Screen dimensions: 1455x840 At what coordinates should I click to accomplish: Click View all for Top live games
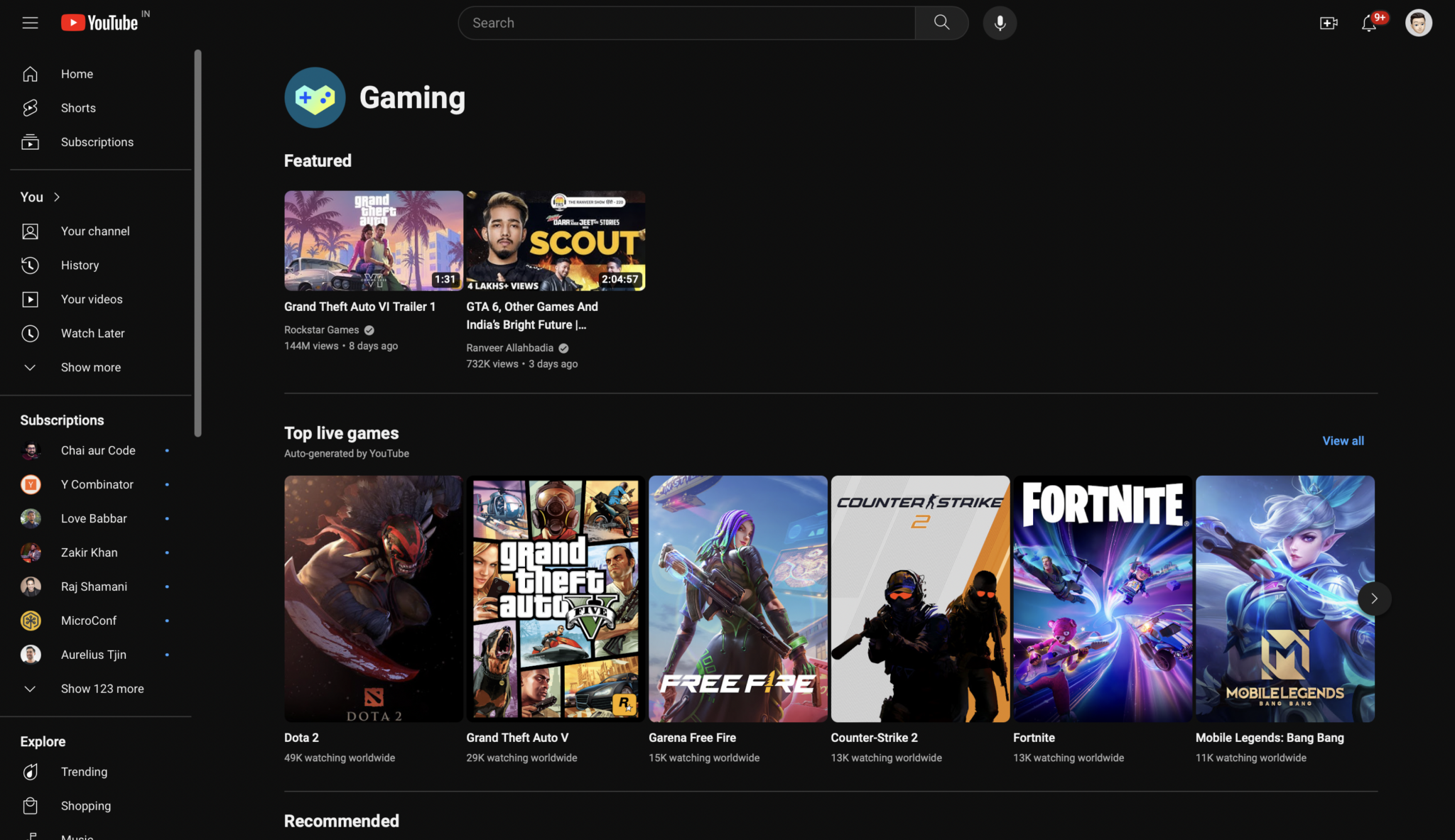coord(1343,440)
